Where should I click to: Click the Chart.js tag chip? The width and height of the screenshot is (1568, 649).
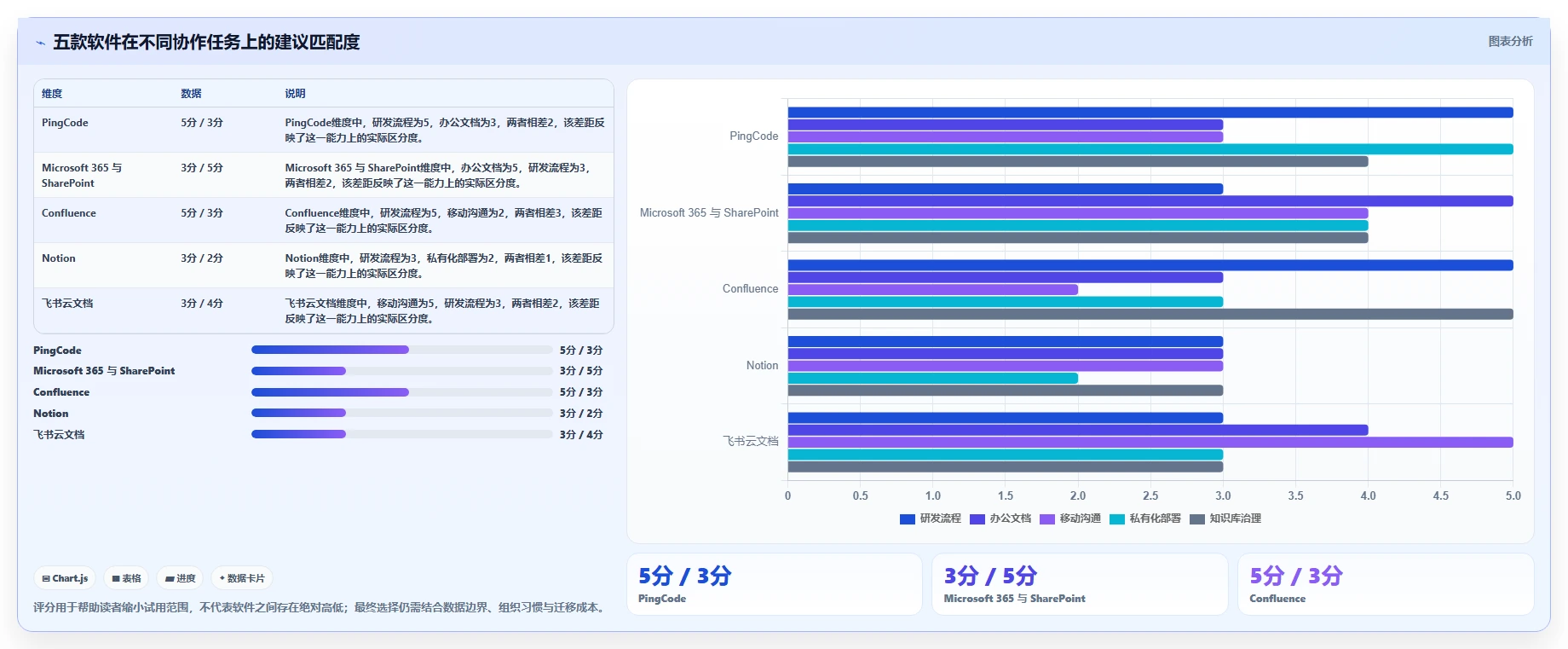click(66, 578)
